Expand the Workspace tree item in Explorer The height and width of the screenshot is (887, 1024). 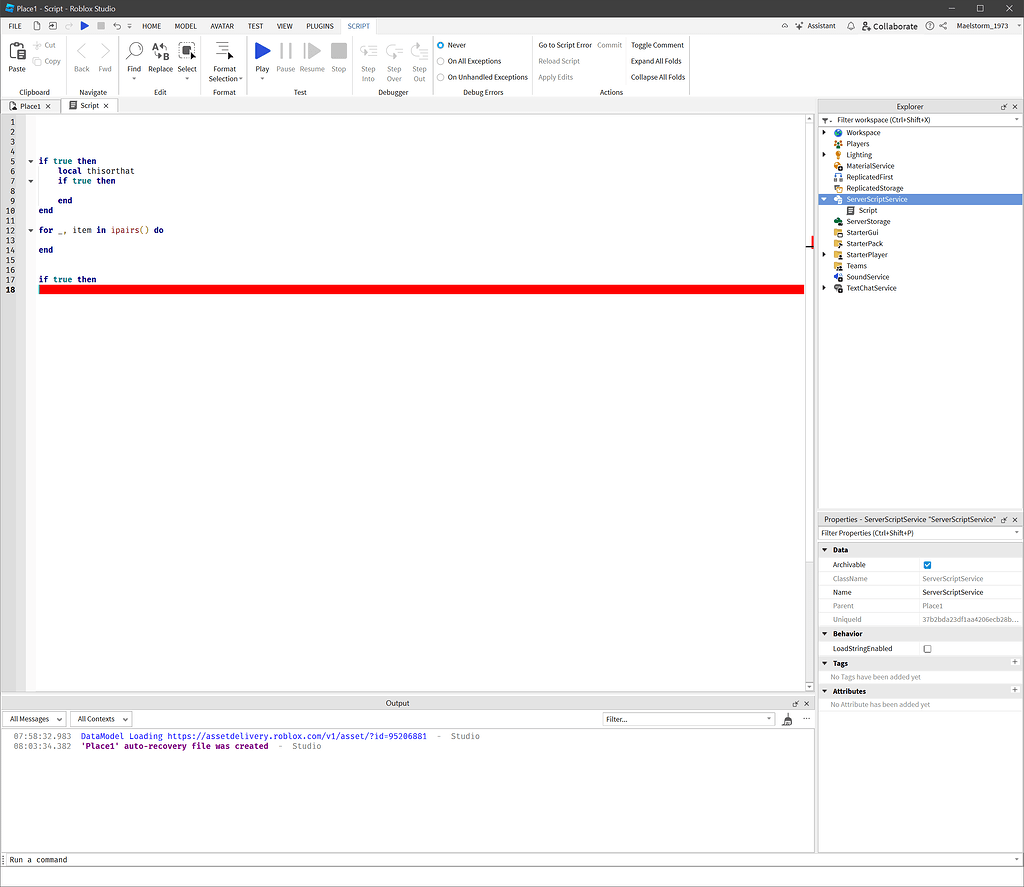824,132
